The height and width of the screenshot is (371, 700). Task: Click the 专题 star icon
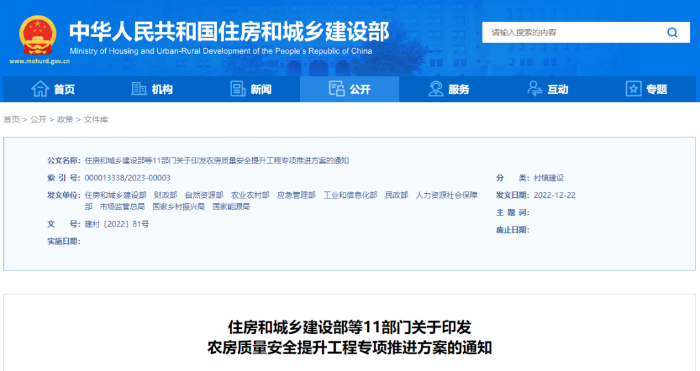click(633, 89)
